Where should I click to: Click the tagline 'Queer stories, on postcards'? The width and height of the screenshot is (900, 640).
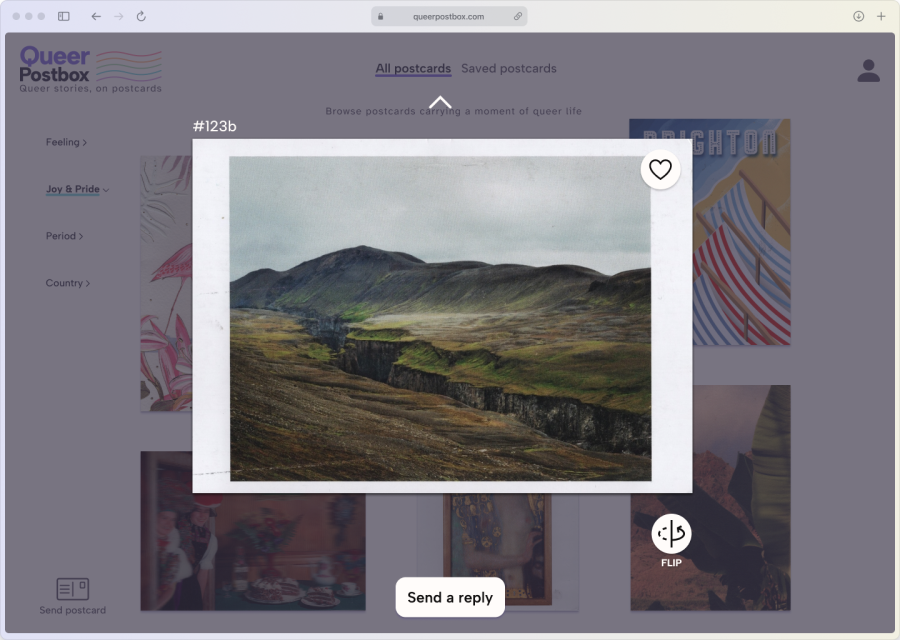click(91, 88)
